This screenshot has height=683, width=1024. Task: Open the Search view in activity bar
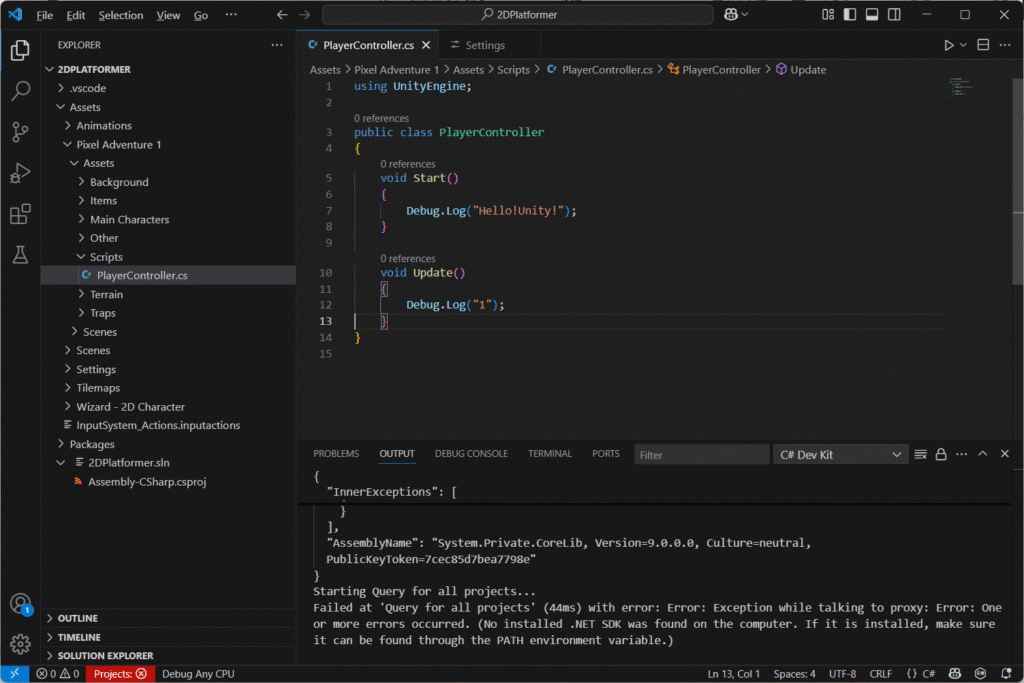pyautogui.click(x=20, y=91)
